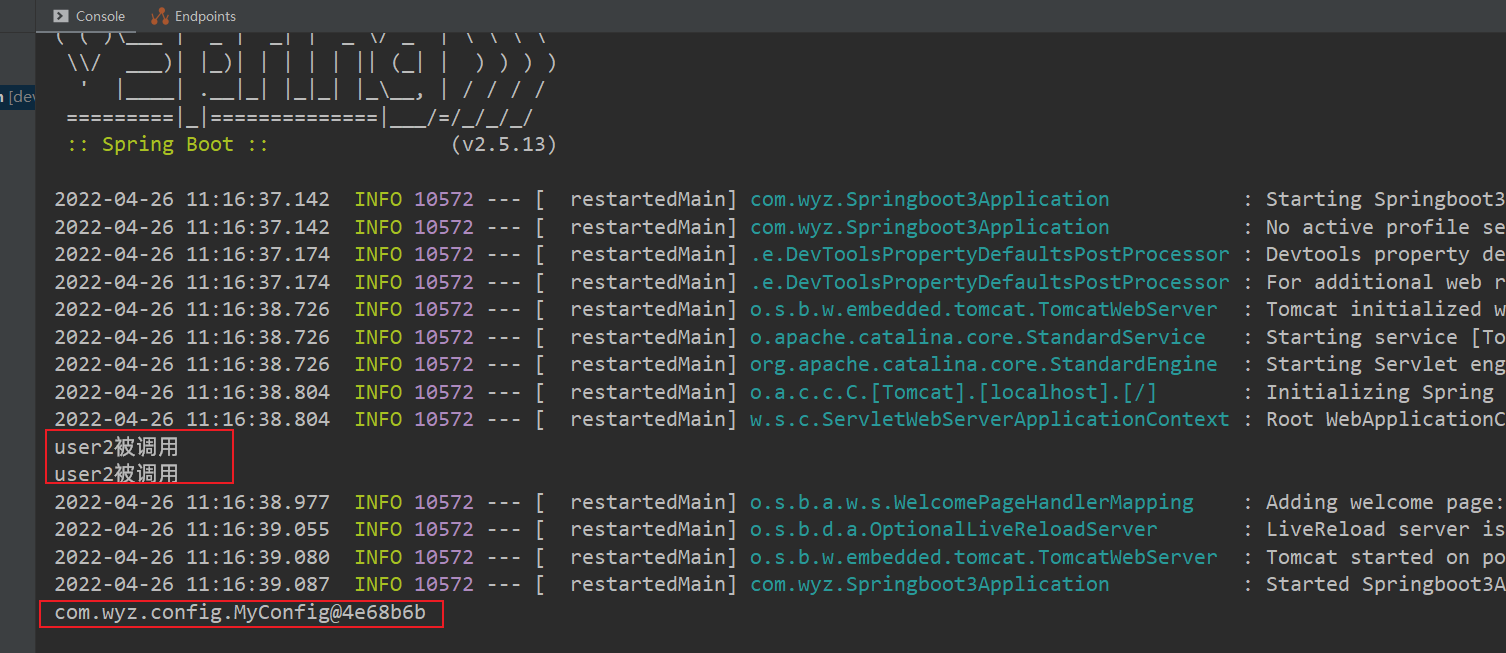Viewport: 1506px width, 653px height.
Task: Click logger 'o.s.b.d.a.OptionalLiveReloadServer'
Action: [954, 529]
